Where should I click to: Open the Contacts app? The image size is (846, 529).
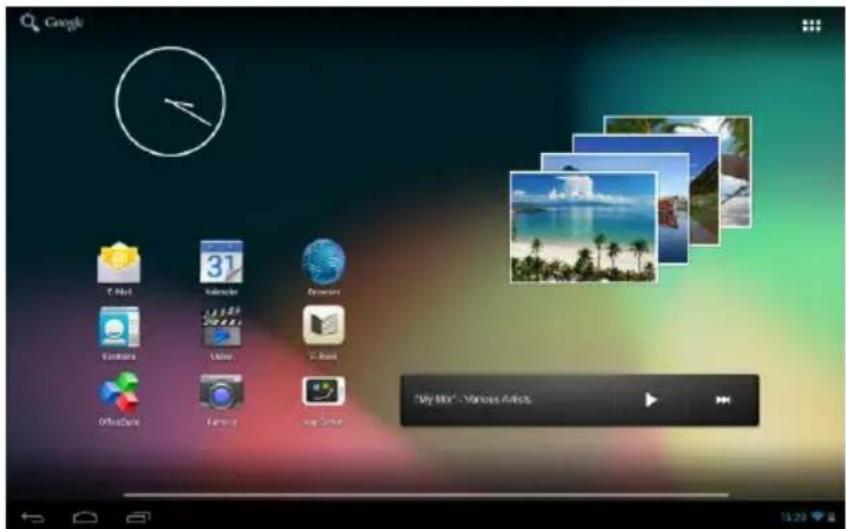(119, 328)
